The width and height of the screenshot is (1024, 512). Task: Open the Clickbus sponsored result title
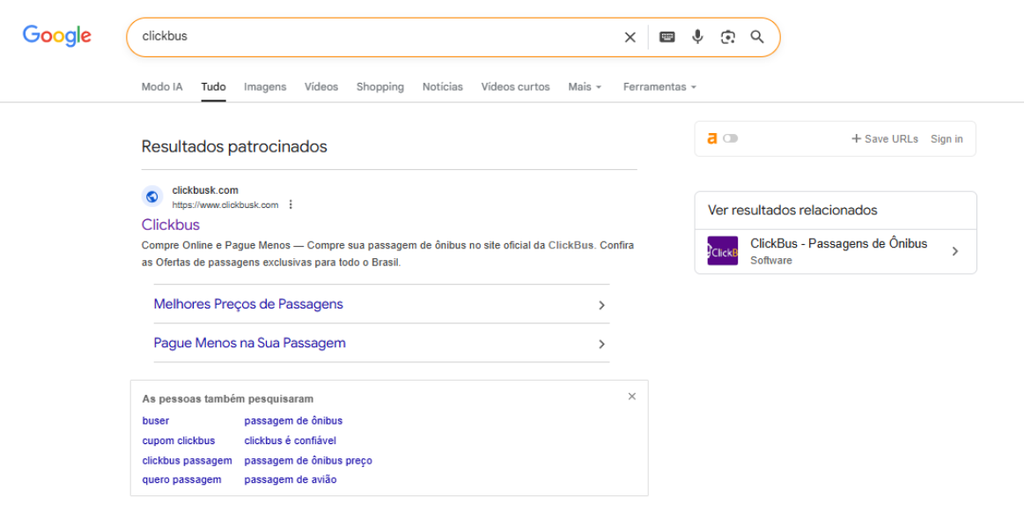[171, 225]
